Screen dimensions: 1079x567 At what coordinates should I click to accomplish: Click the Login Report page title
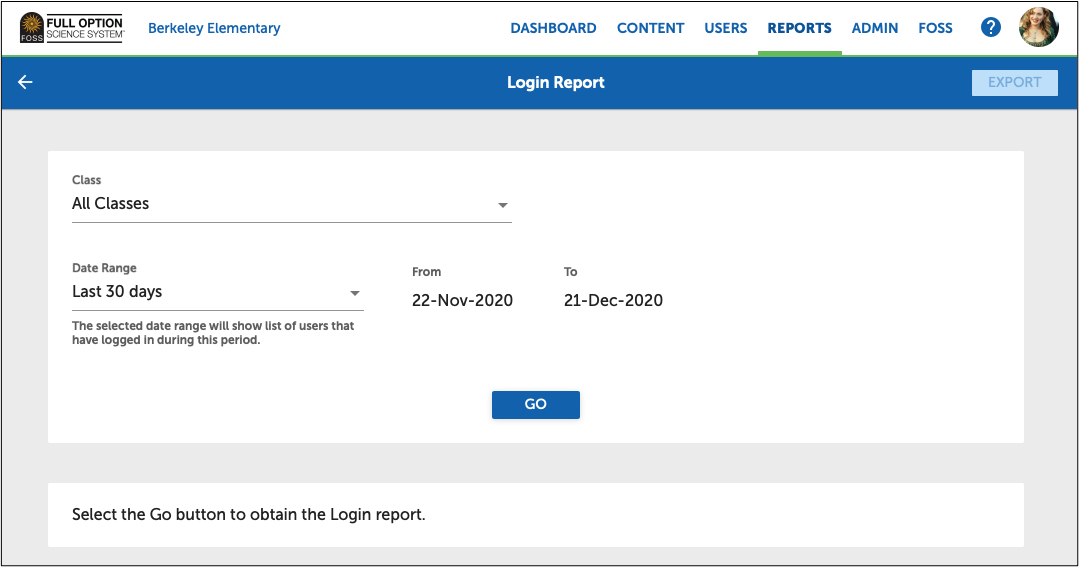point(555,83)
